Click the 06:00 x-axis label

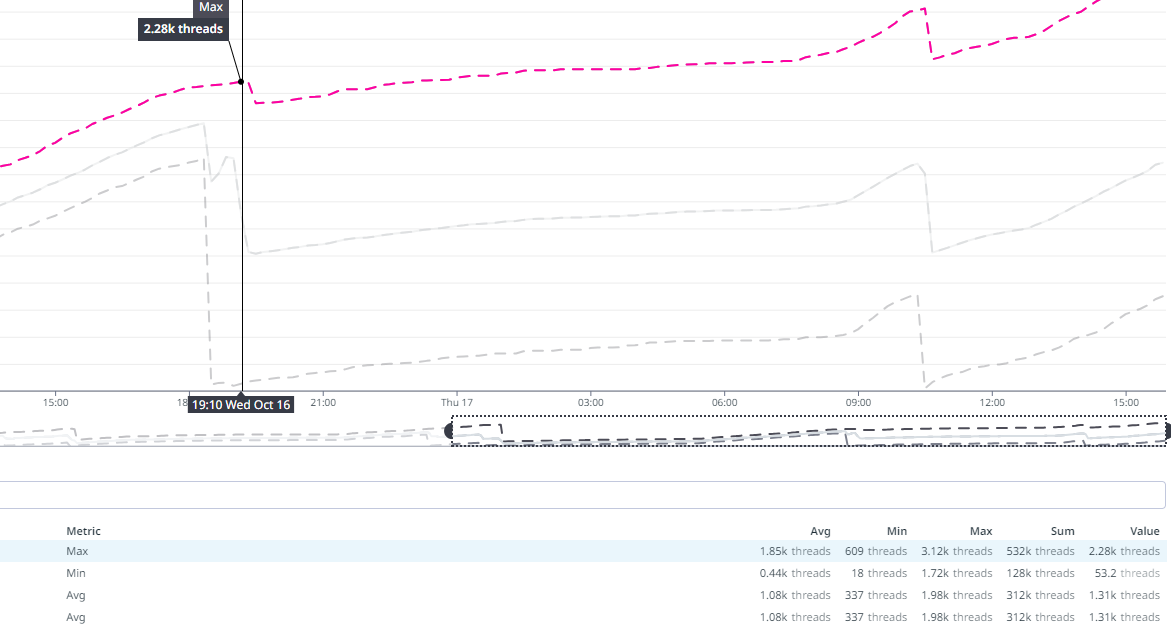pos(724,403)
